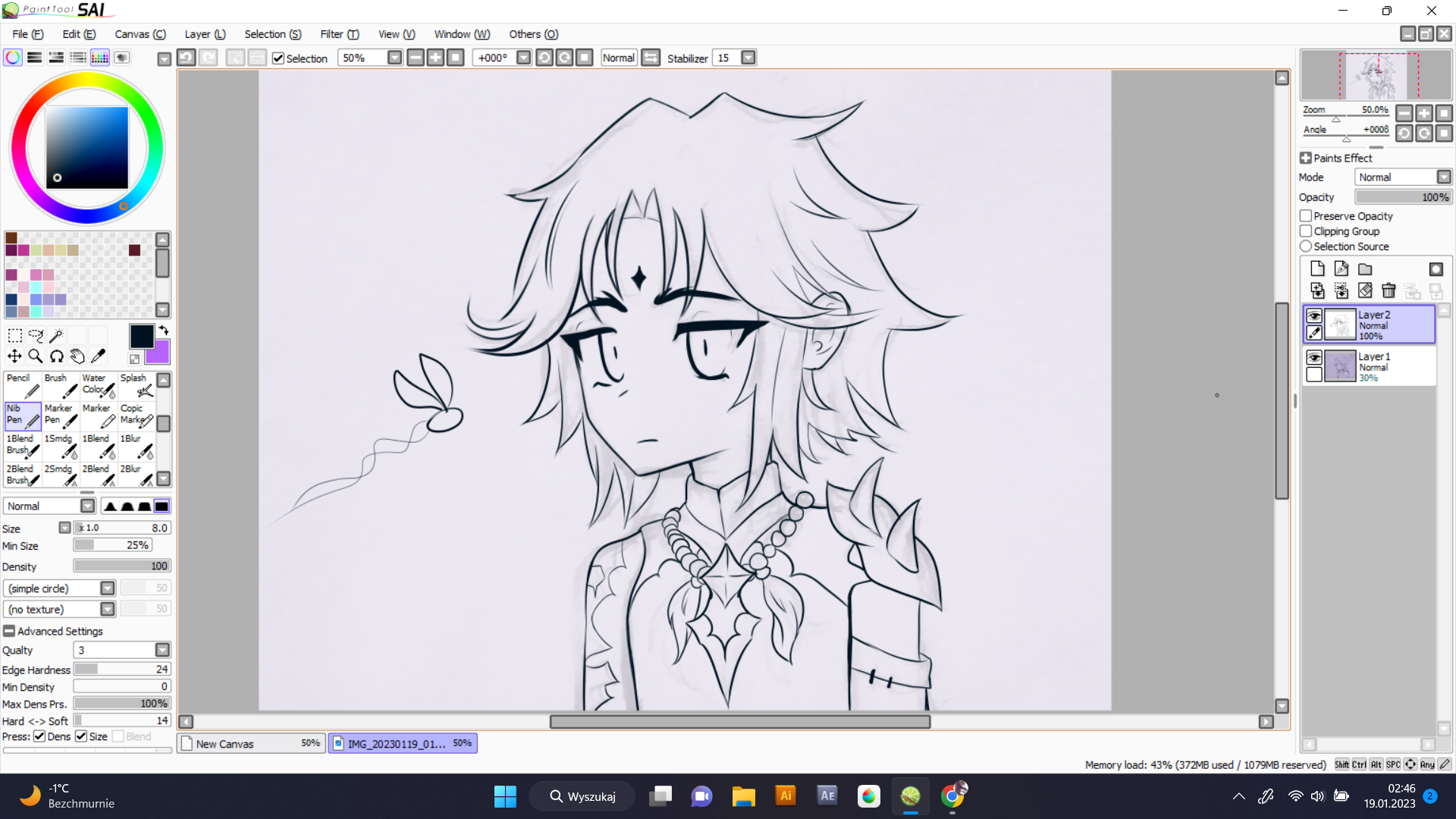This screenshot has height=819, width=1456.
Task: Delete the current layer with trash icon
Action: pos(1389,290)
